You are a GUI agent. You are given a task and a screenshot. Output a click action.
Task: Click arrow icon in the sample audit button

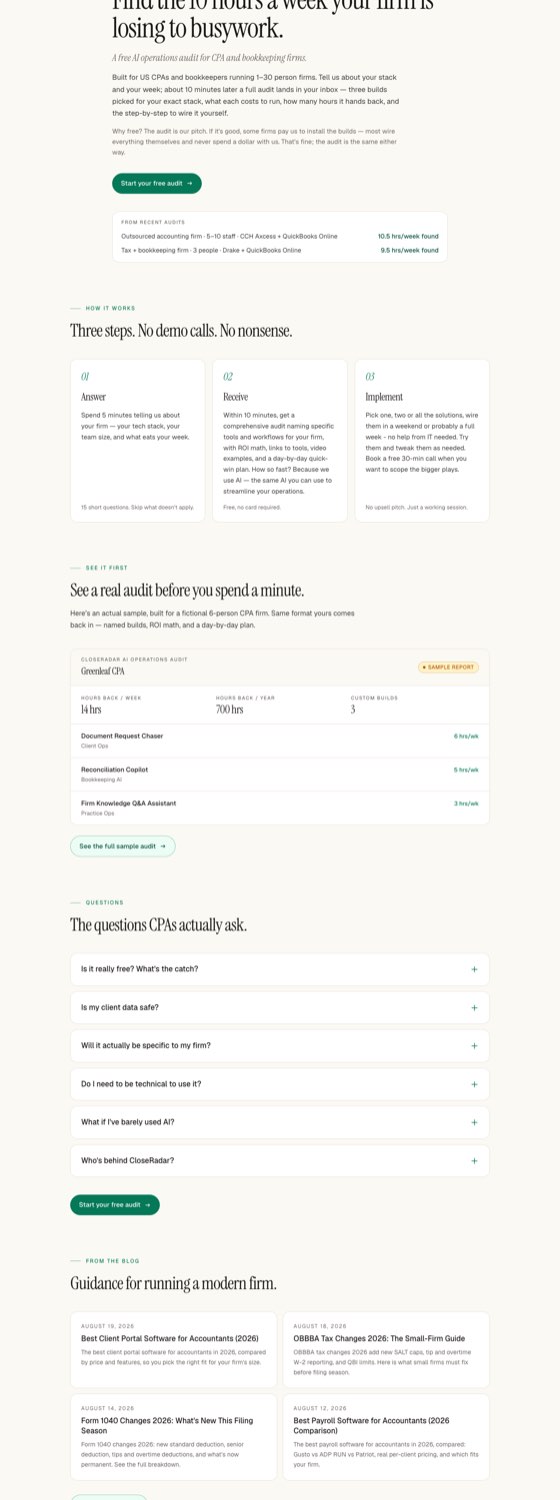(x=163, y=846)
